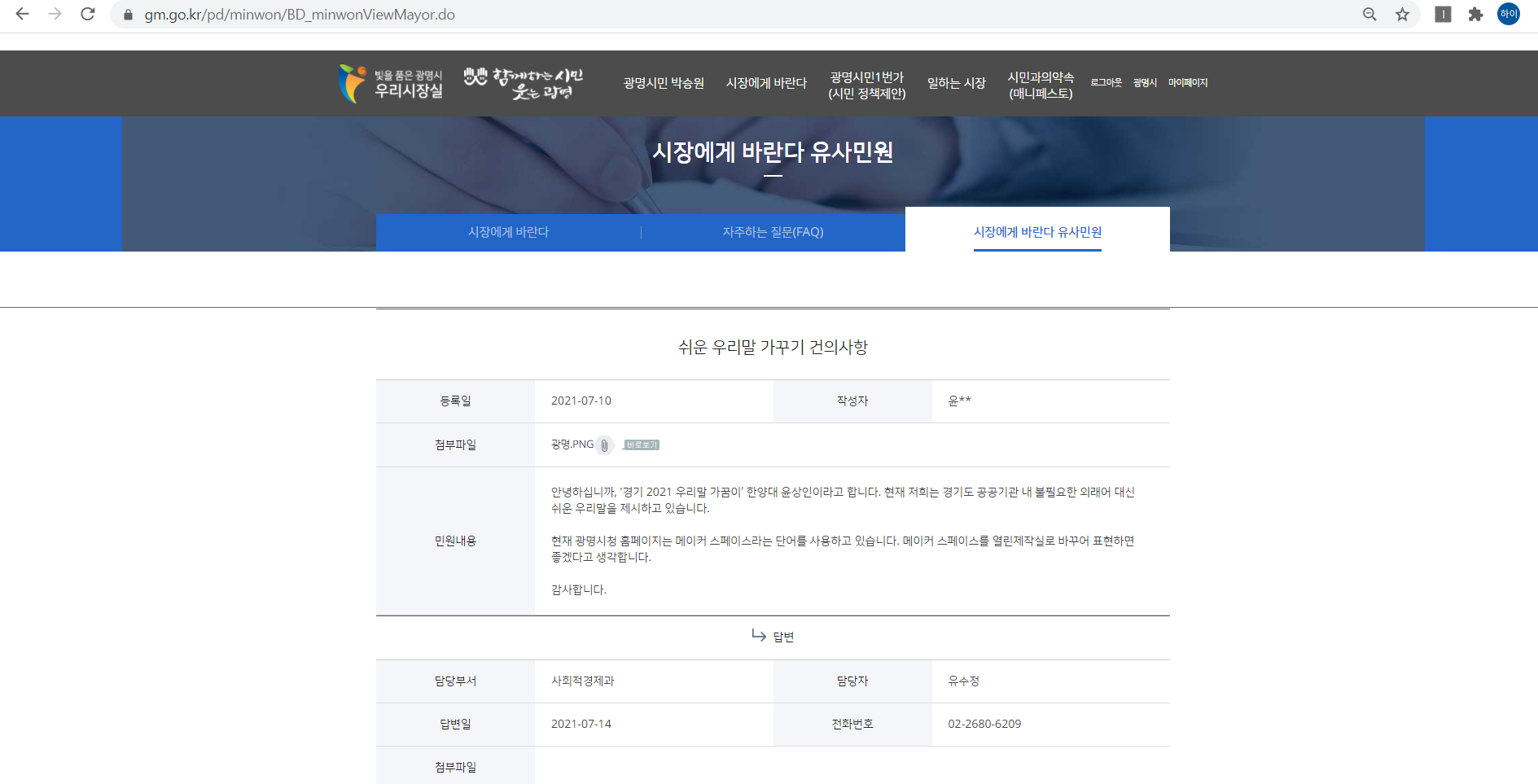The width and height of the screenshot is (1538, 784).
Task: Click the paperclip icon next to 광명.PNG
Action: click(604, 445)
